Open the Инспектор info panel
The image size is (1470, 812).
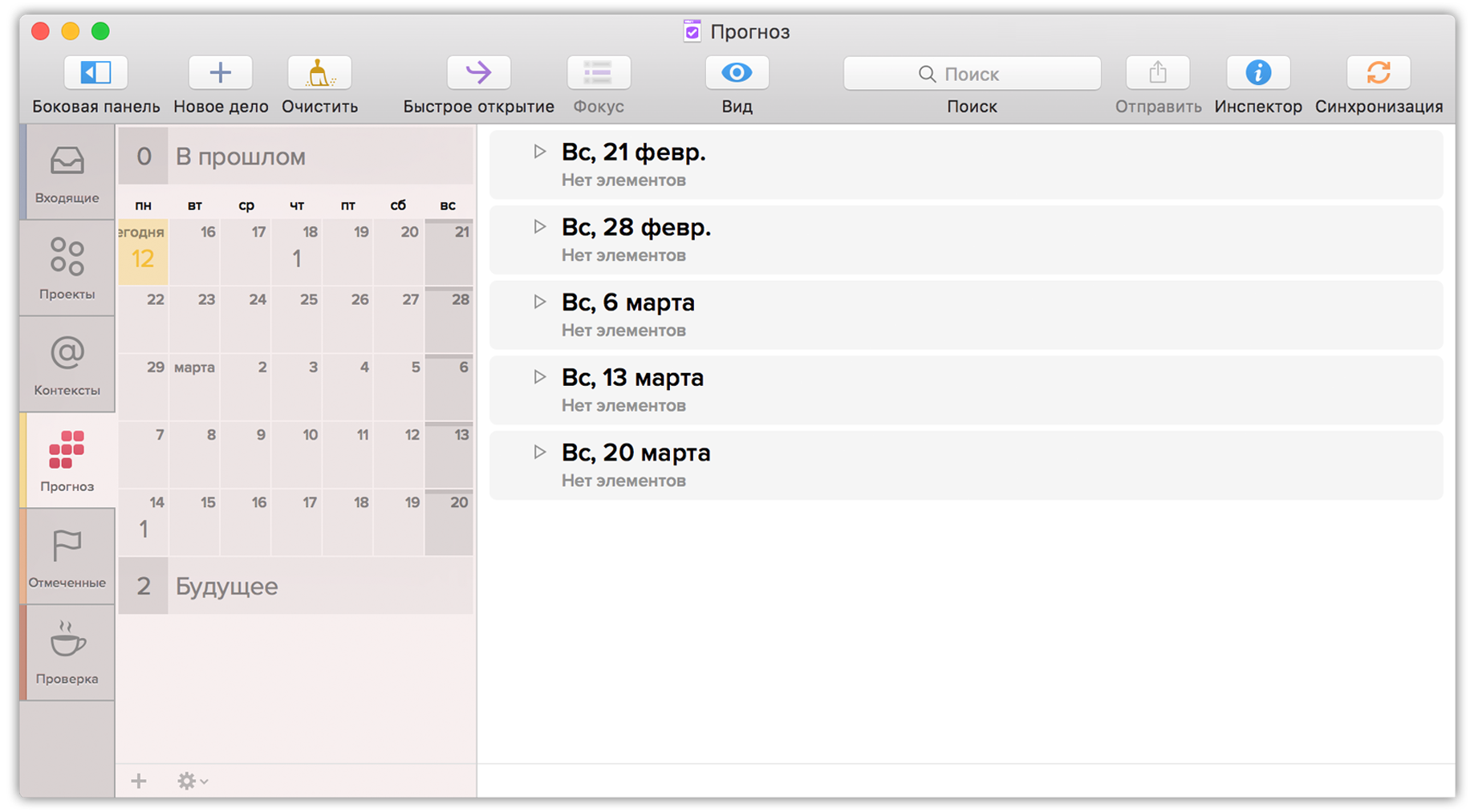(1258, 73)
